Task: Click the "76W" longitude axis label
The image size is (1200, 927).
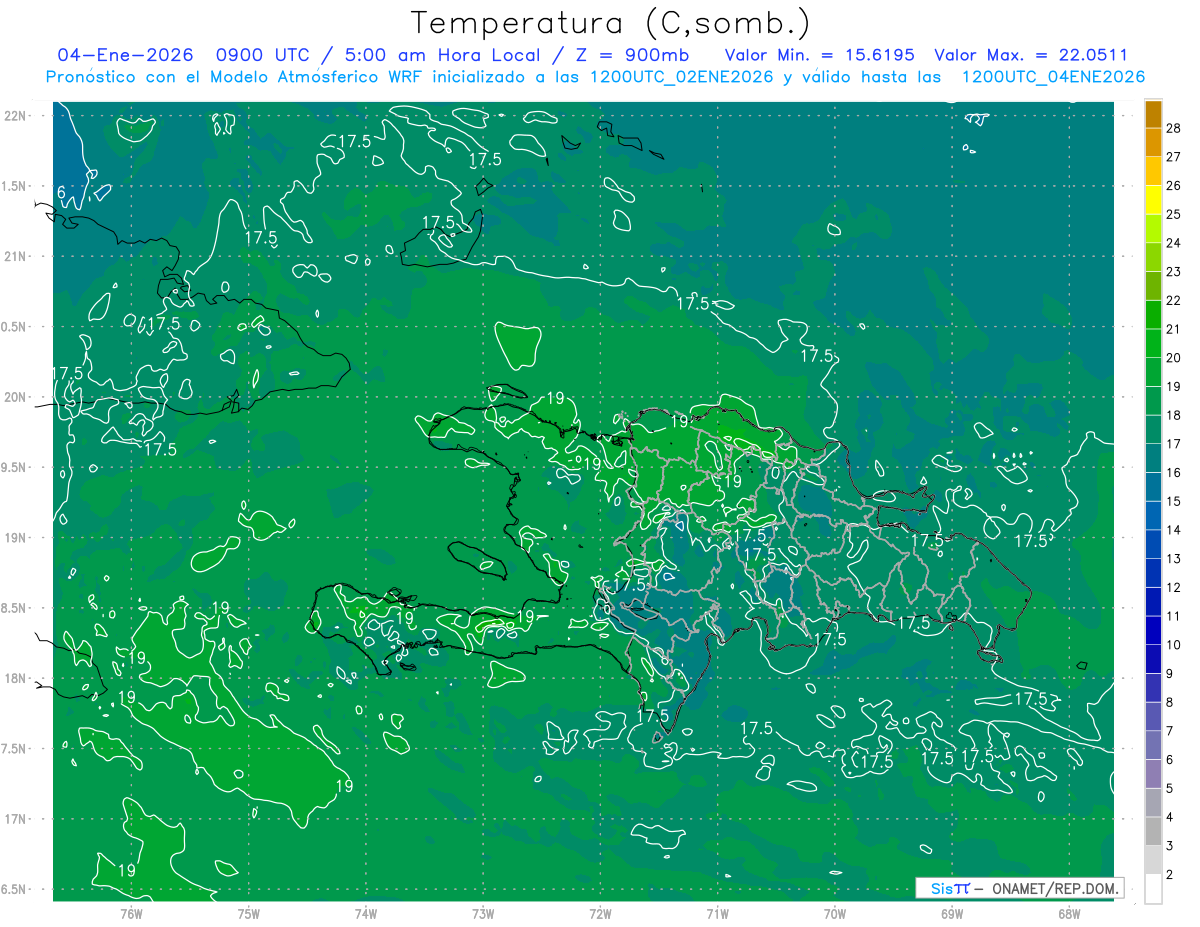Action: [131, 914]
